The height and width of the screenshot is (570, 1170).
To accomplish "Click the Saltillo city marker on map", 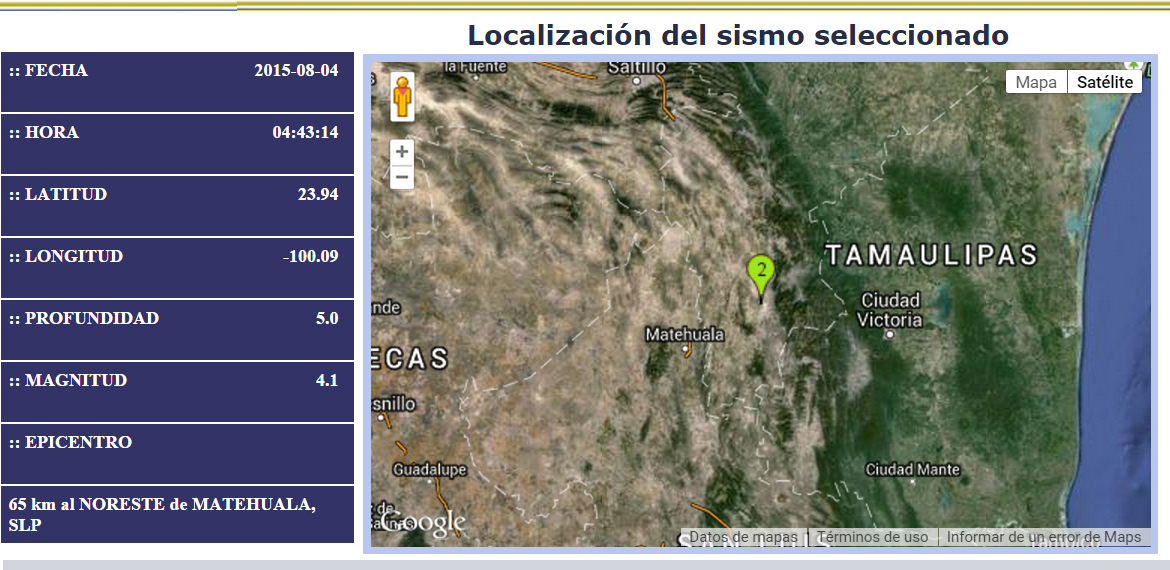I will (x=636, y=82).
